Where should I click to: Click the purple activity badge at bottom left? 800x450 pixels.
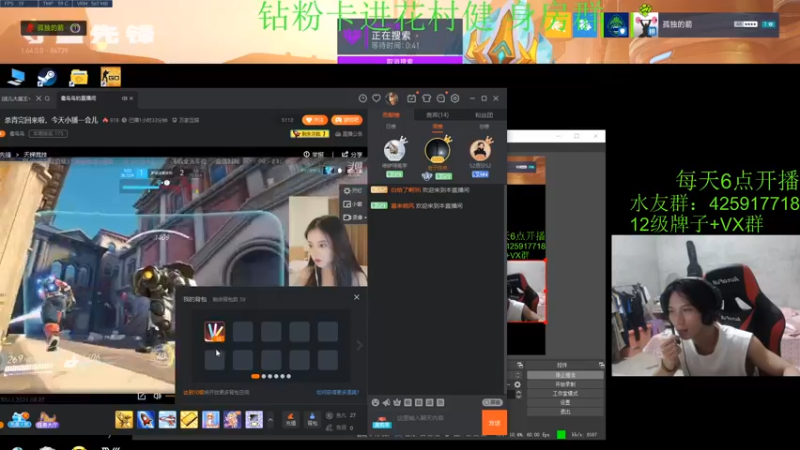pos(47,420)
